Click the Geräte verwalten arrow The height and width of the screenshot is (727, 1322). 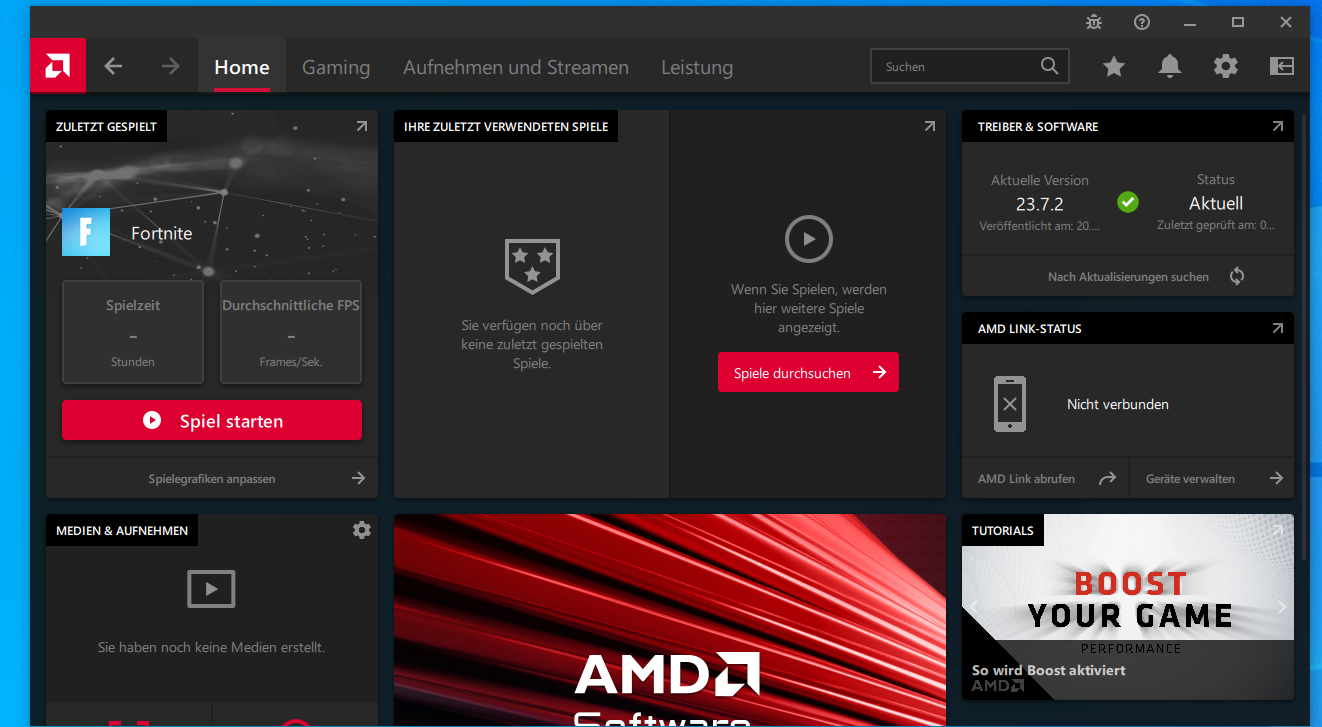tap(1276, 479)
